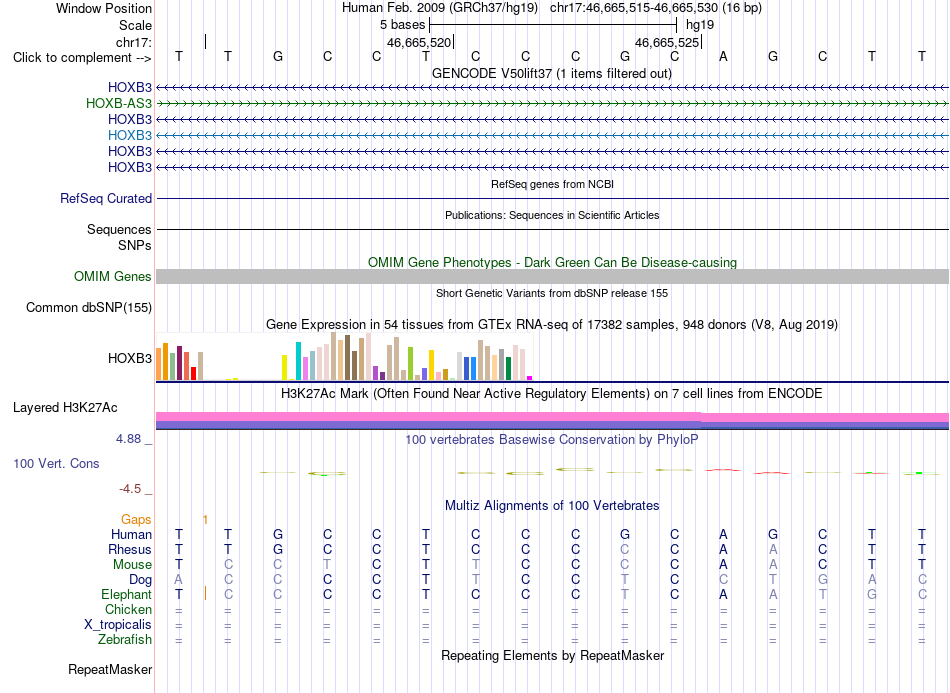Viewport: 950px width, 693px height.
Task: Click the 5 bases scale text
Action: [402, 25]
